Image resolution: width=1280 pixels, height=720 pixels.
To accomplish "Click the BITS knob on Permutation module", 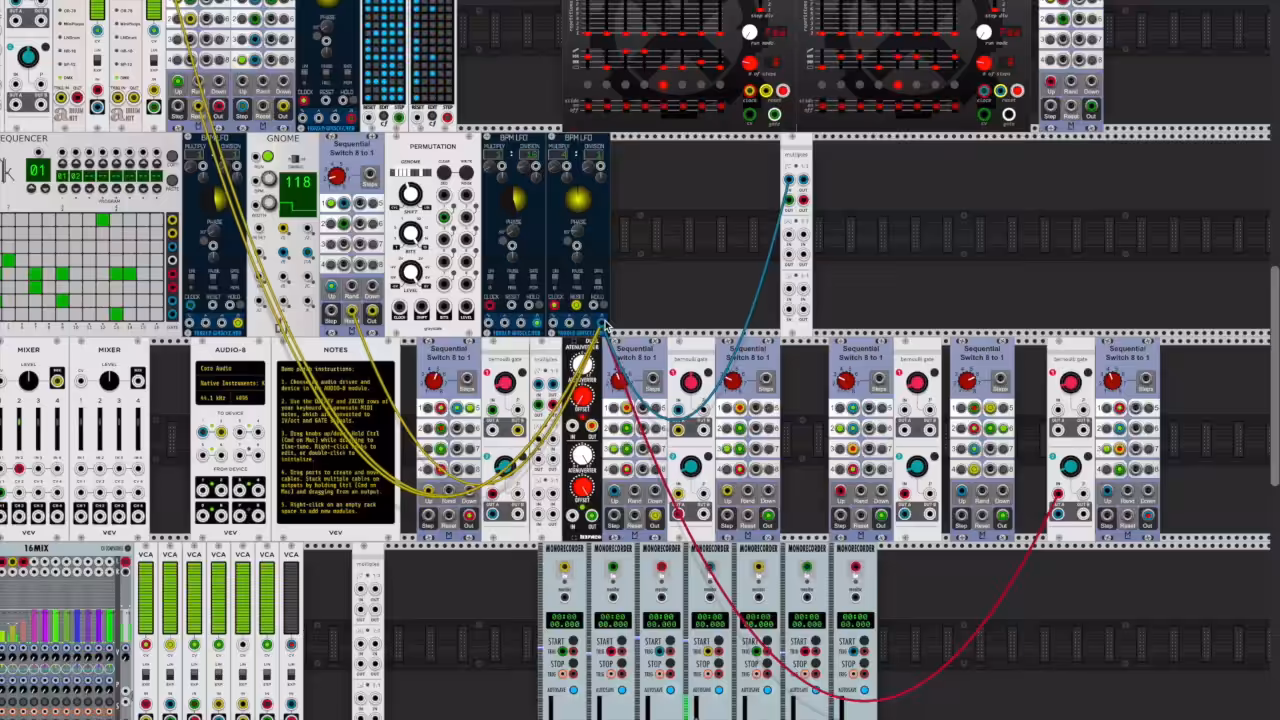I will tap(410, 235).
